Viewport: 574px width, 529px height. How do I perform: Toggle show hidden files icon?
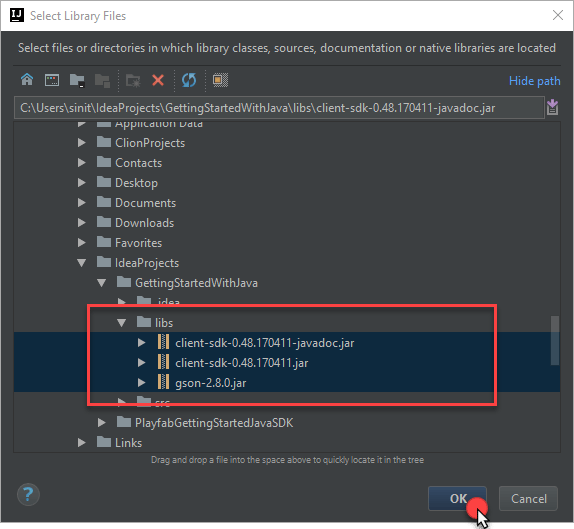coord(220,80)
